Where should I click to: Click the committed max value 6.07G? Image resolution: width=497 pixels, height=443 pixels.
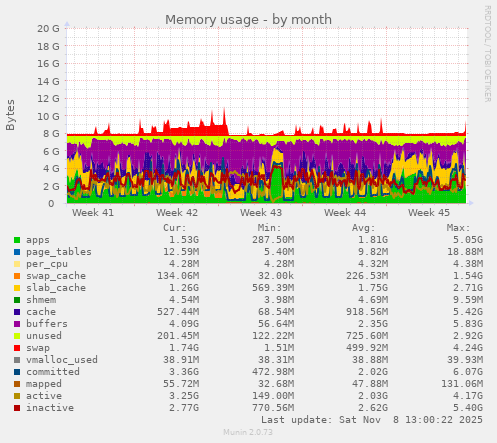click(x=468, y=372)
